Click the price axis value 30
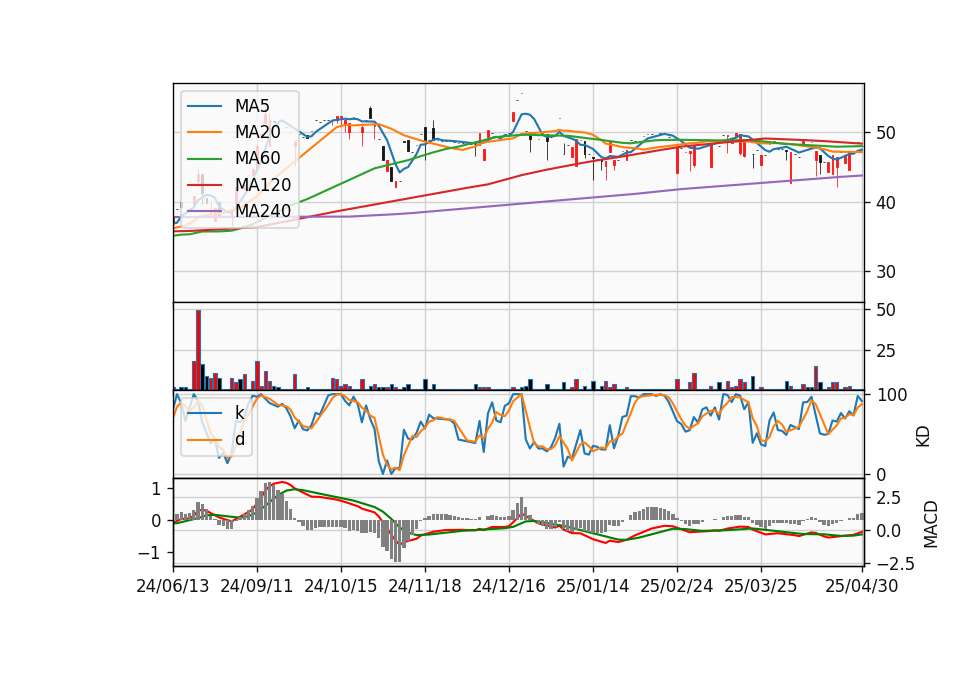The image size is (960, 690). (x=886, y=272)
